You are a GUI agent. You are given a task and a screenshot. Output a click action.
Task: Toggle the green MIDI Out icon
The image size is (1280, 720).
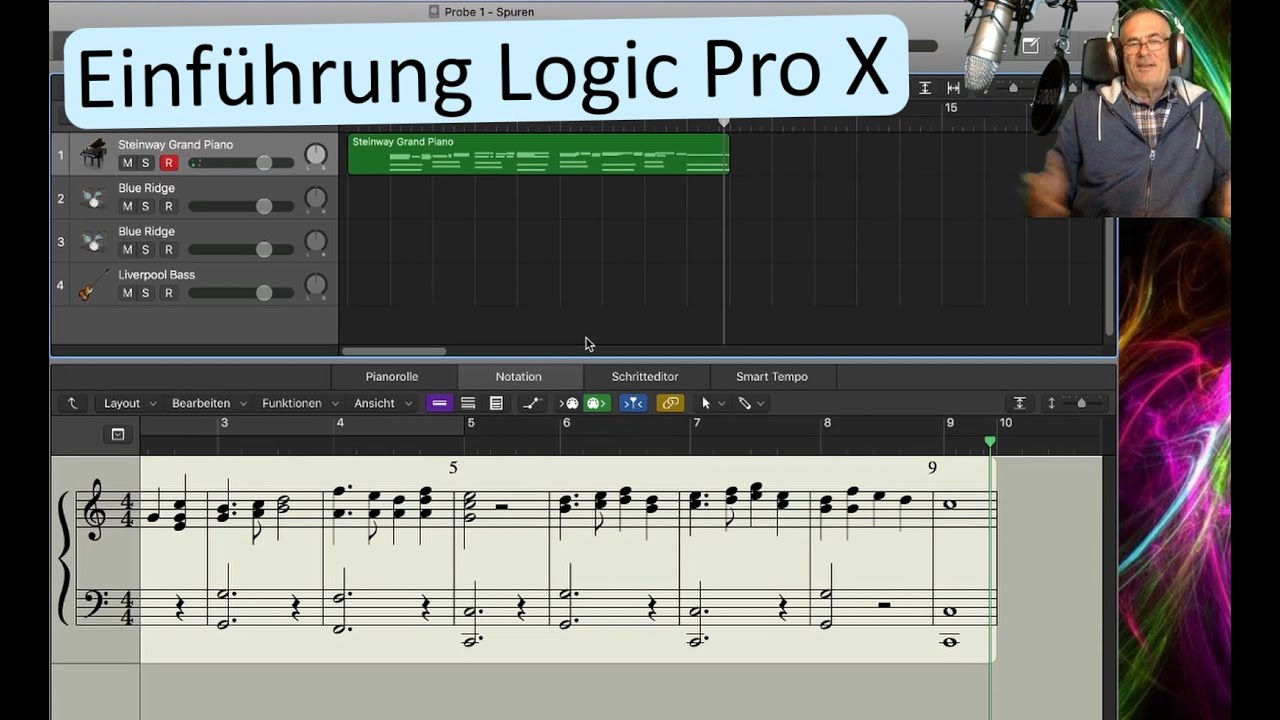(x=596, y=403)
